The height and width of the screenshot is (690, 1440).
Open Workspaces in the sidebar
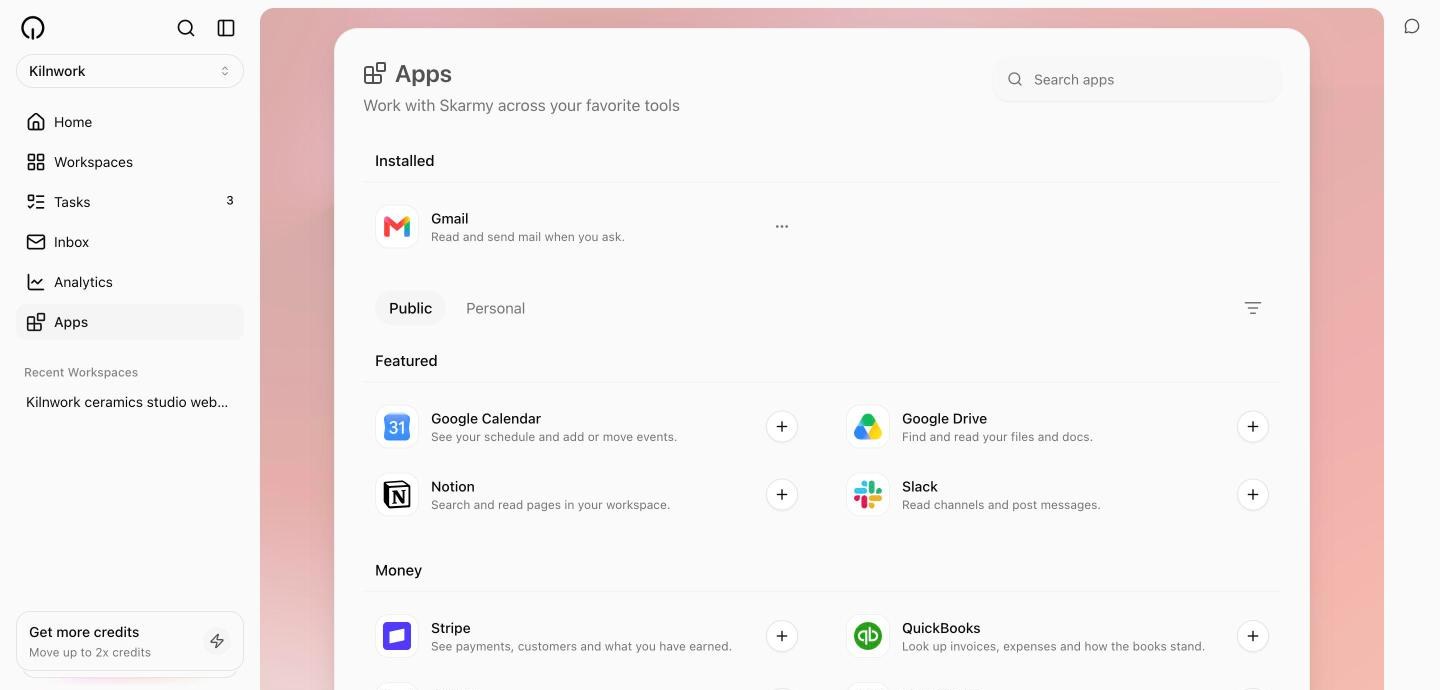(x=130, y=162)
